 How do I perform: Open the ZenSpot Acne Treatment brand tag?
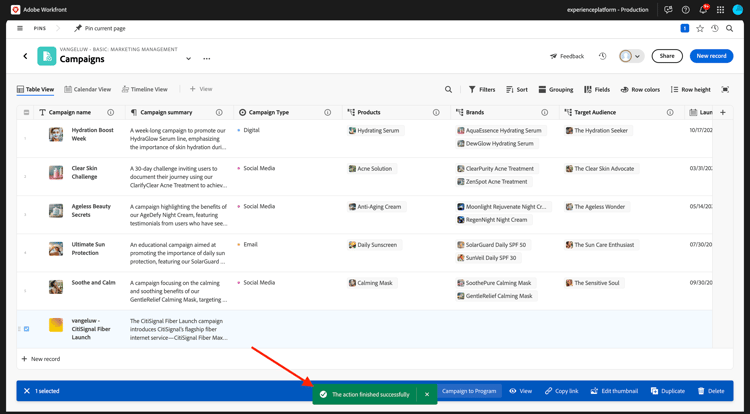tap(494, 182)
